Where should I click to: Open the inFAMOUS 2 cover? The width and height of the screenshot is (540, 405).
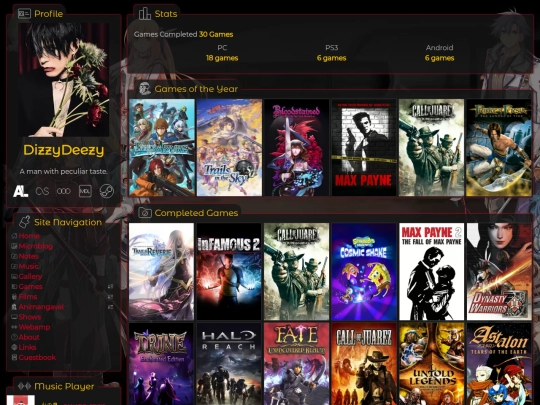[x=229, y=271]
